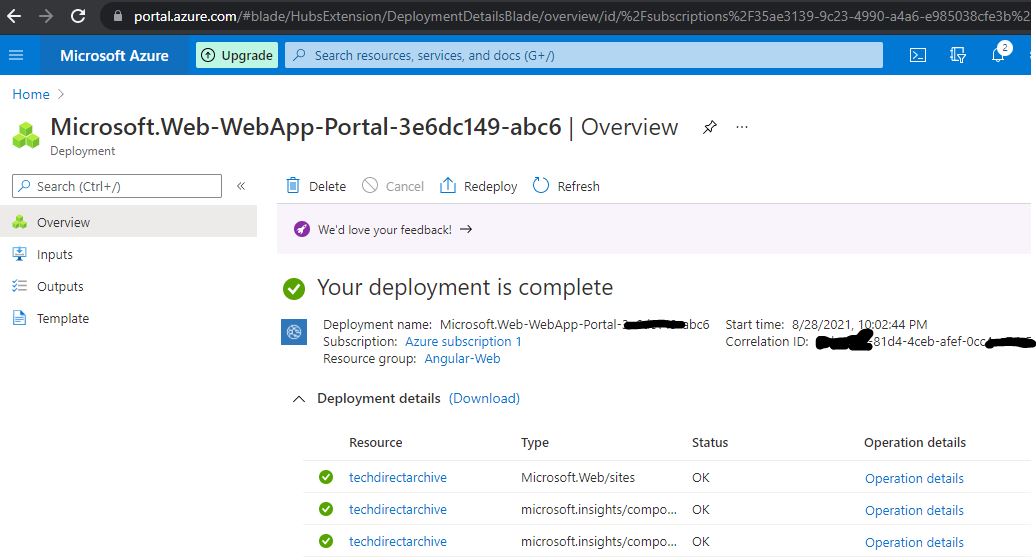The image size is (1036, 560).
Task: Open techdirectarchive Microsoft.Web/sites resource
Action: click(x=398, y=477)
